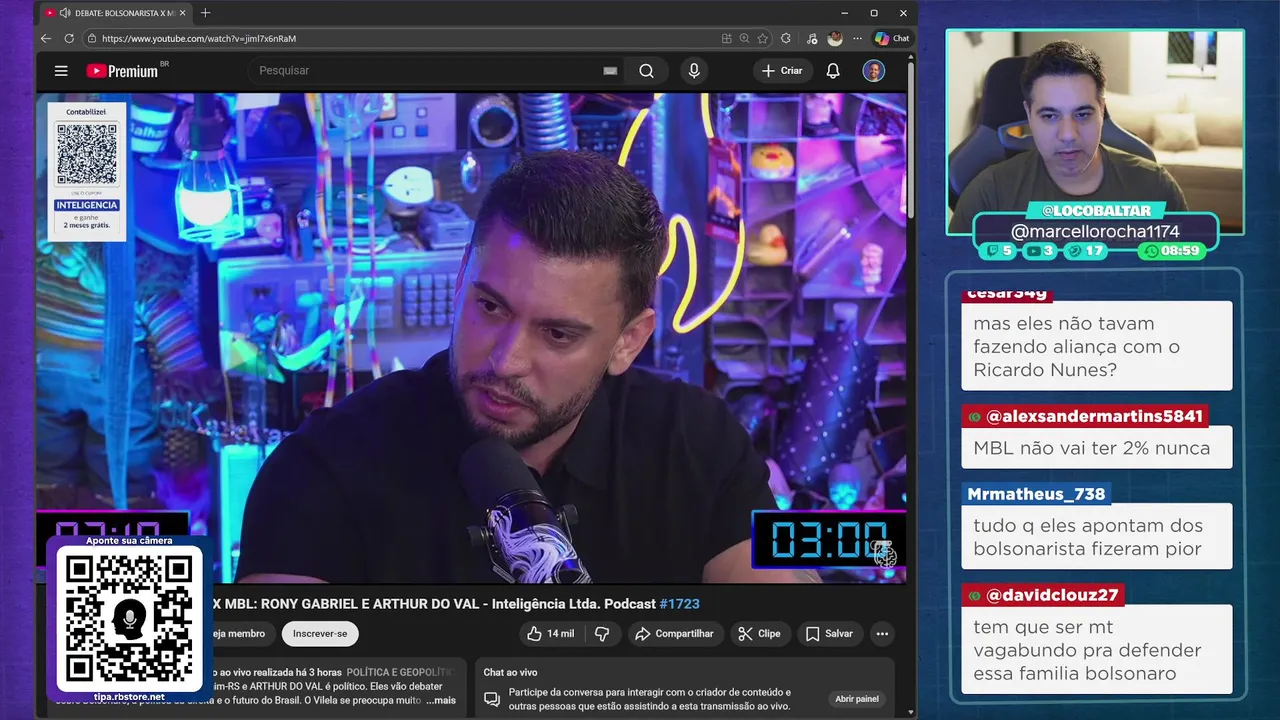The width and height of the screenshot is (1280, 720).
Task: Click the Inscrever-se subscribe button
Action: tap(320, 634)
